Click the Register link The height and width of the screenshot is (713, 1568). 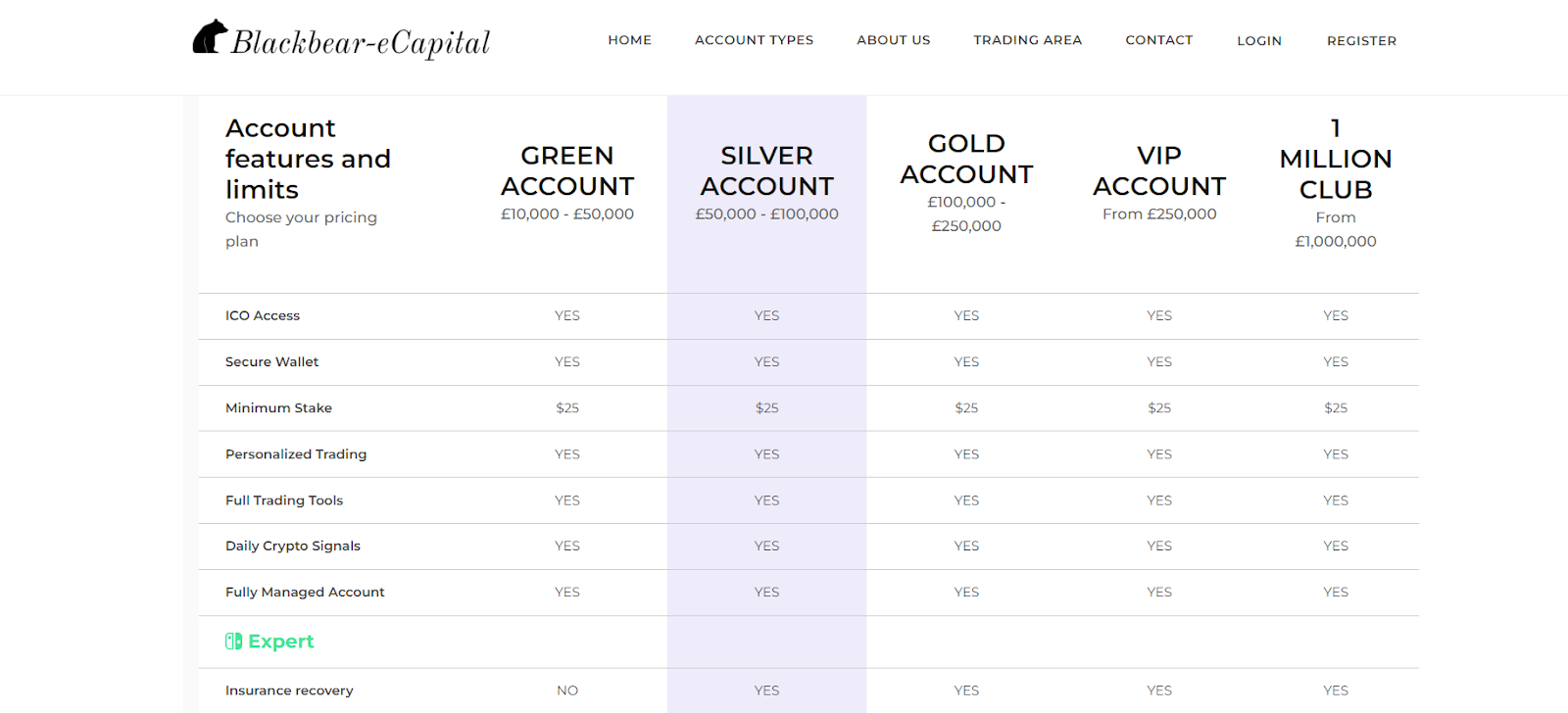[1361, 41]
